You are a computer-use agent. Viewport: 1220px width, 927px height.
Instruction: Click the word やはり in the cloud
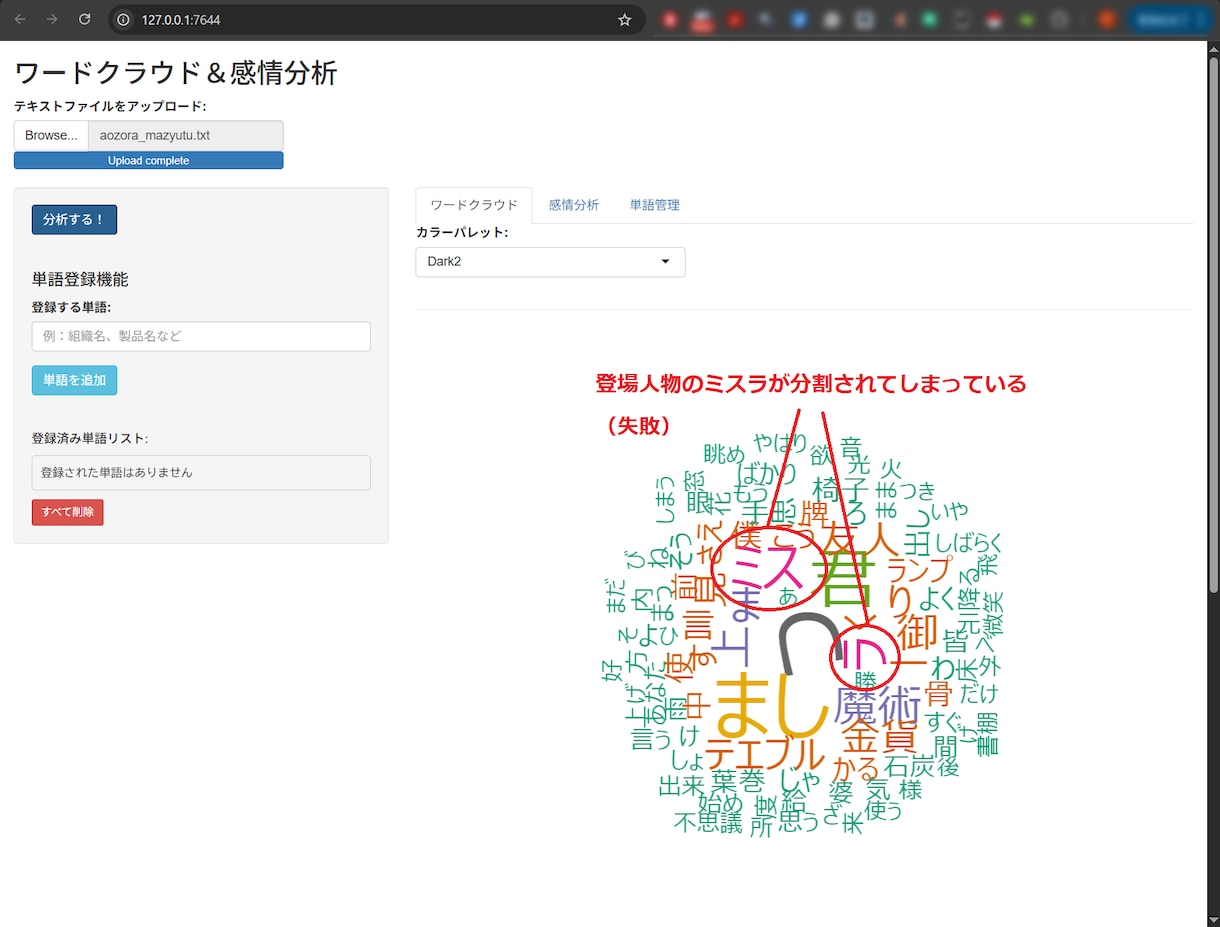[x=781, y=442]
